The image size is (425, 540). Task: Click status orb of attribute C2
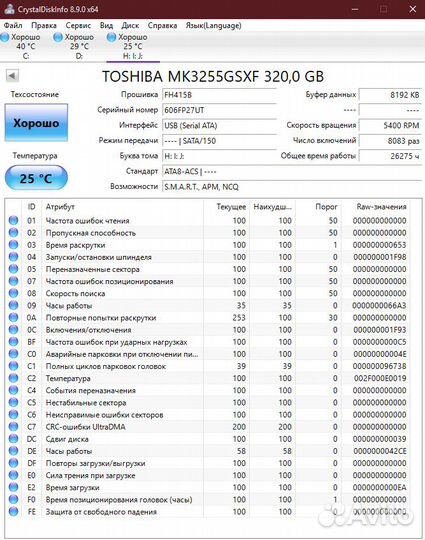[13, 378]
